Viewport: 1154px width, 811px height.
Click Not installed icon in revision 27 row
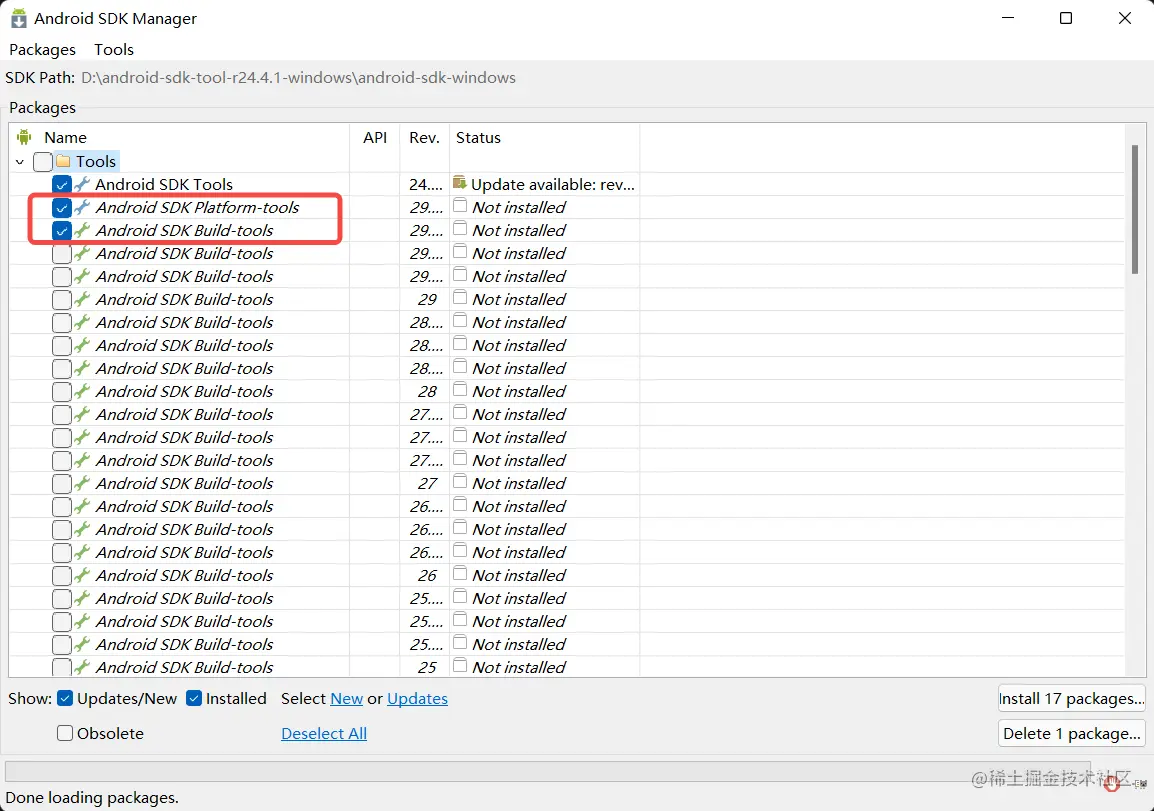click(460, 481)
